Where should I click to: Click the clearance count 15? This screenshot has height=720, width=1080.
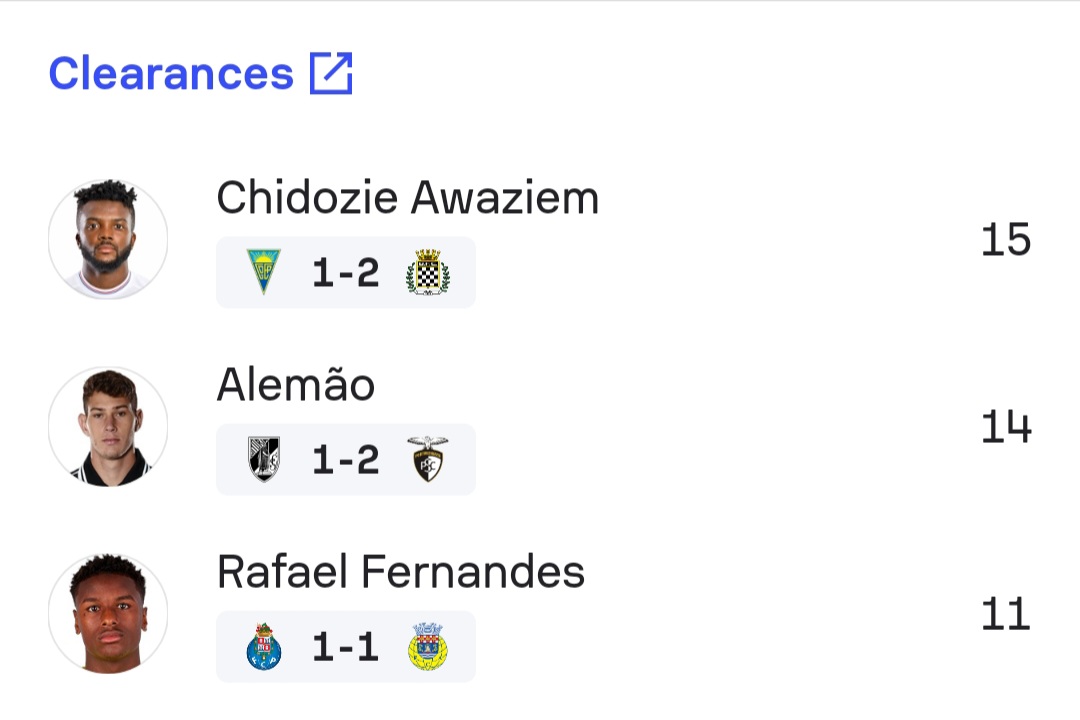pyautogui.click(x=1005, y=240)
